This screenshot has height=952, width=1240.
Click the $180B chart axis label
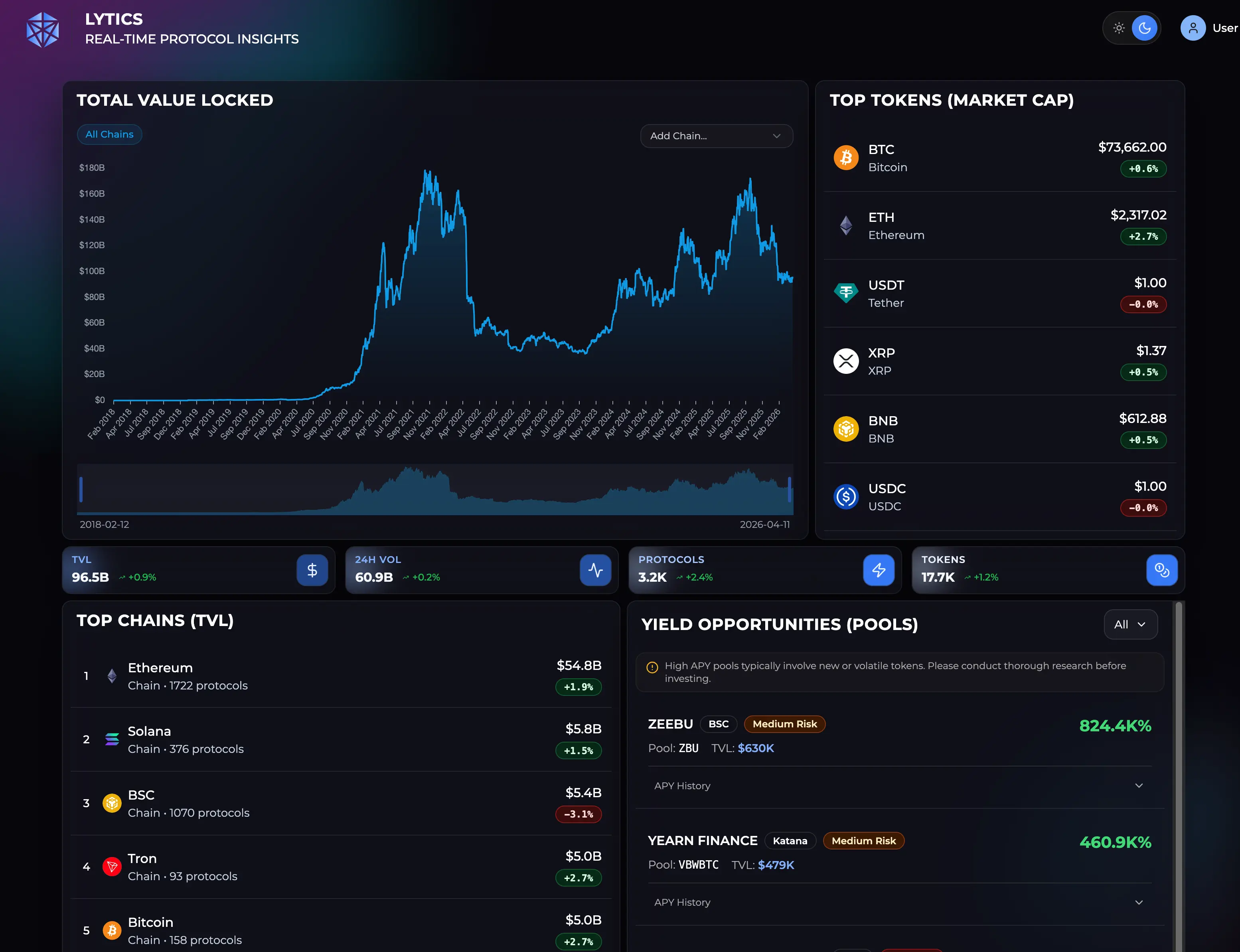pyautogui.click(x=92, y=168)
